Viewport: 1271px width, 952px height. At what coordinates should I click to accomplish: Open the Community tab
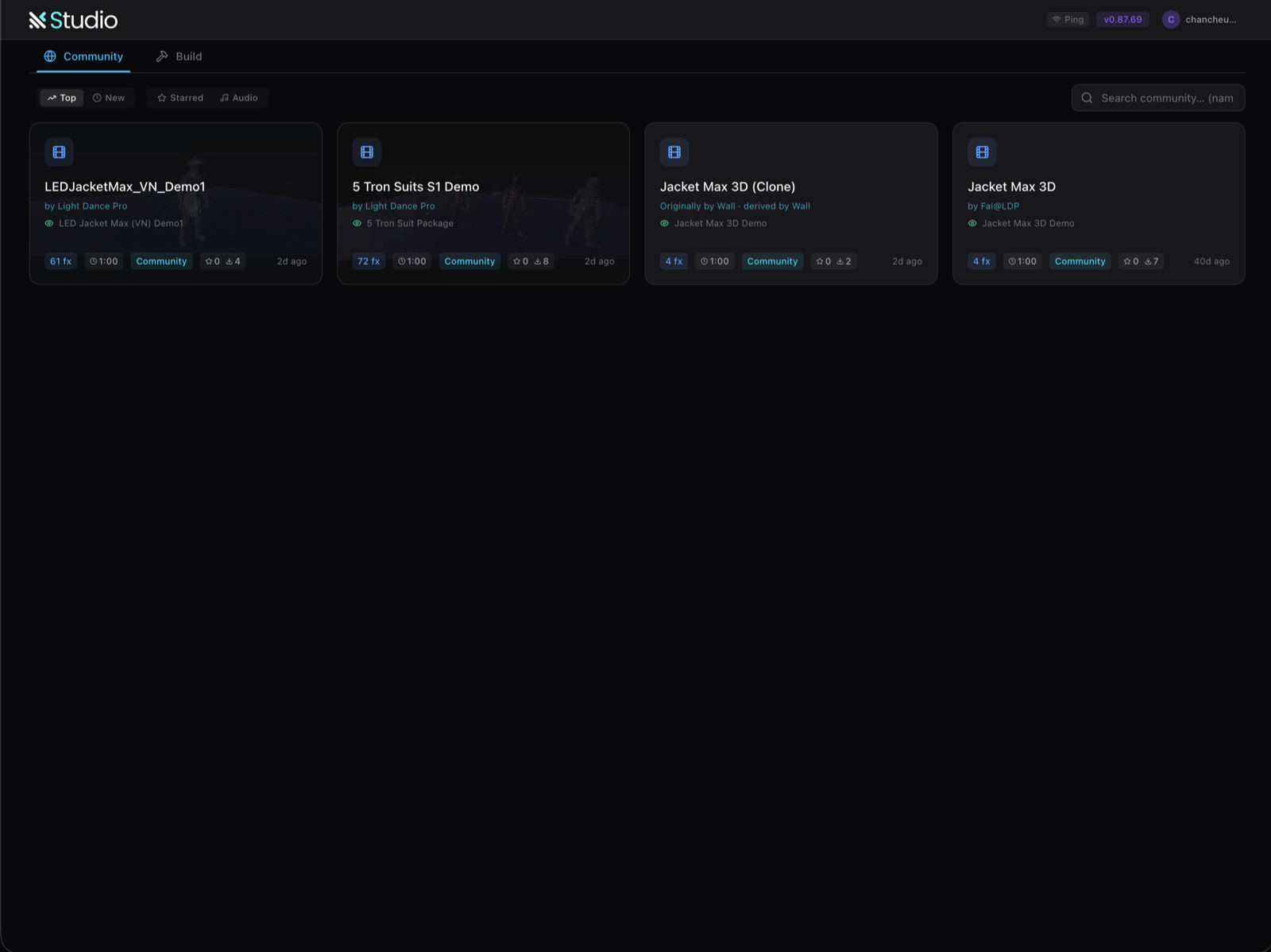point(83,56)
